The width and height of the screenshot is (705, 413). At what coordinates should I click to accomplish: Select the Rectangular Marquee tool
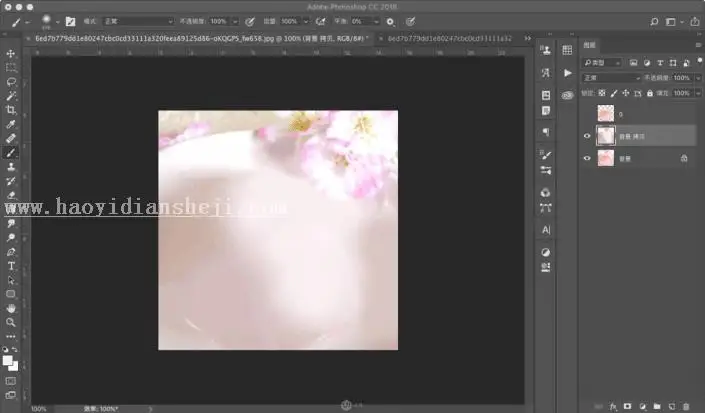11,68
